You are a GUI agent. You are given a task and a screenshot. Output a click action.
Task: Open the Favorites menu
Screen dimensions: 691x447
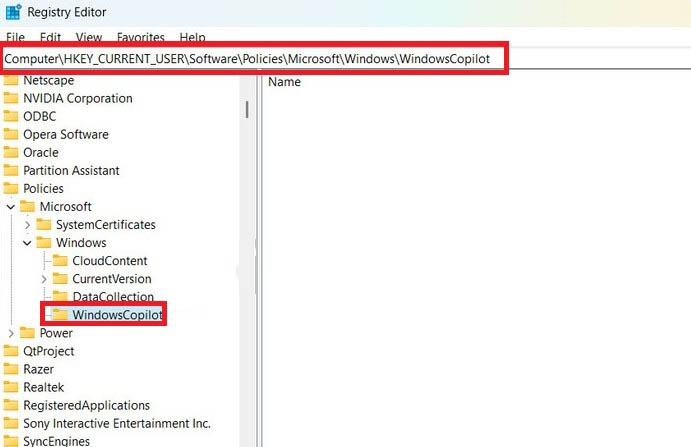pyautogui.click(x=141, y=37)
